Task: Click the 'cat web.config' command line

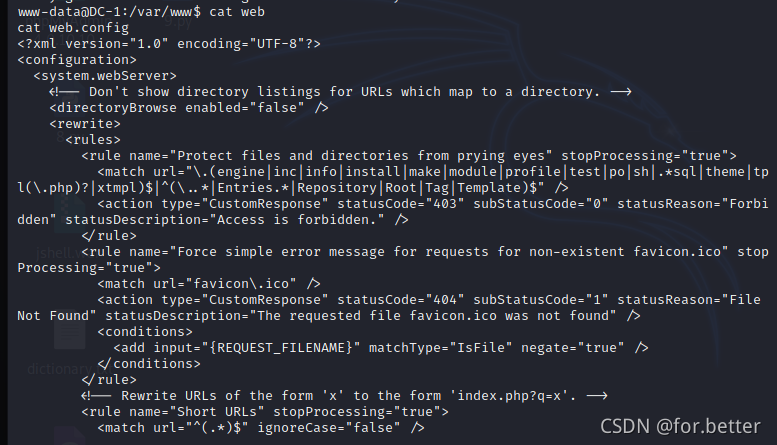Action: [73, 28]
